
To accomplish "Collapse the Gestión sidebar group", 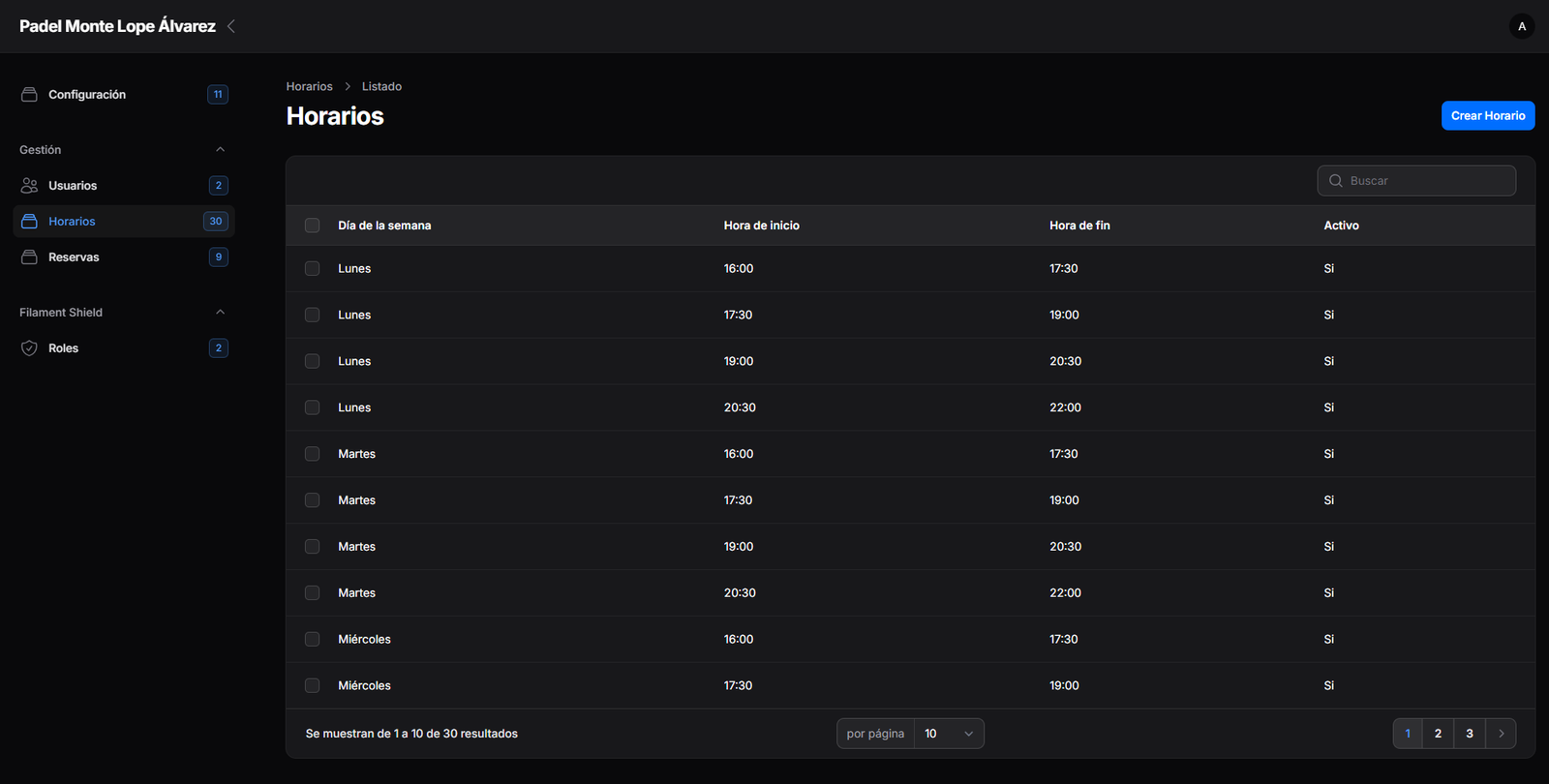I will pos(220,150).
